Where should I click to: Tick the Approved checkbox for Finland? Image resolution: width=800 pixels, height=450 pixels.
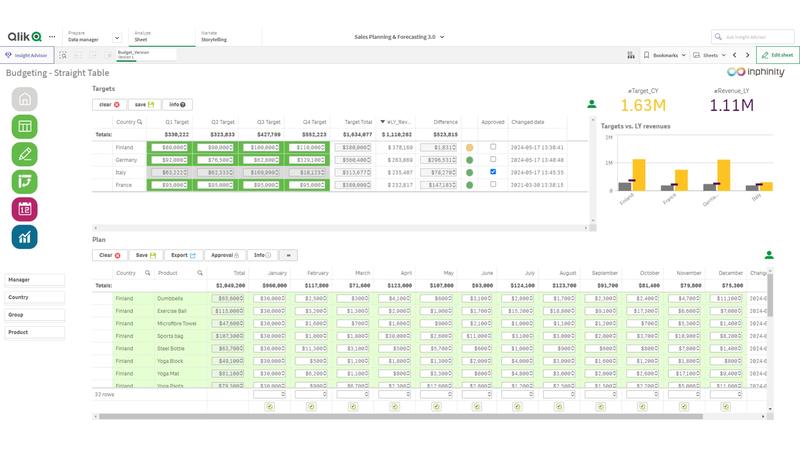coord(492,146)
